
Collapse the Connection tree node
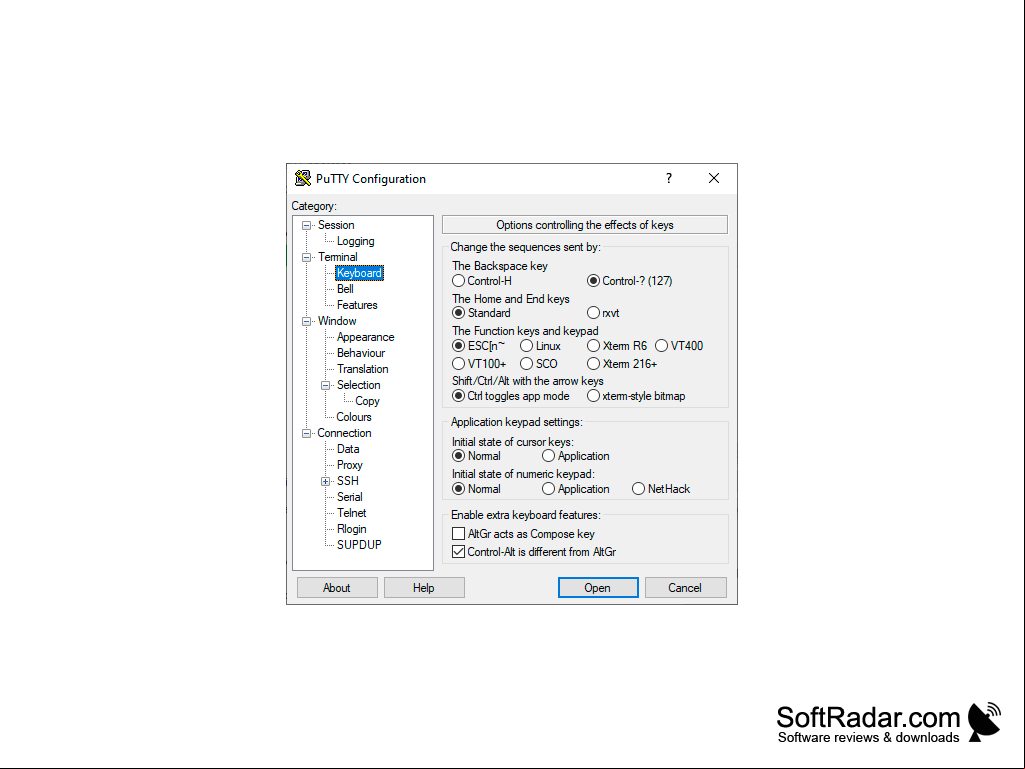click(x=306, y=434)
